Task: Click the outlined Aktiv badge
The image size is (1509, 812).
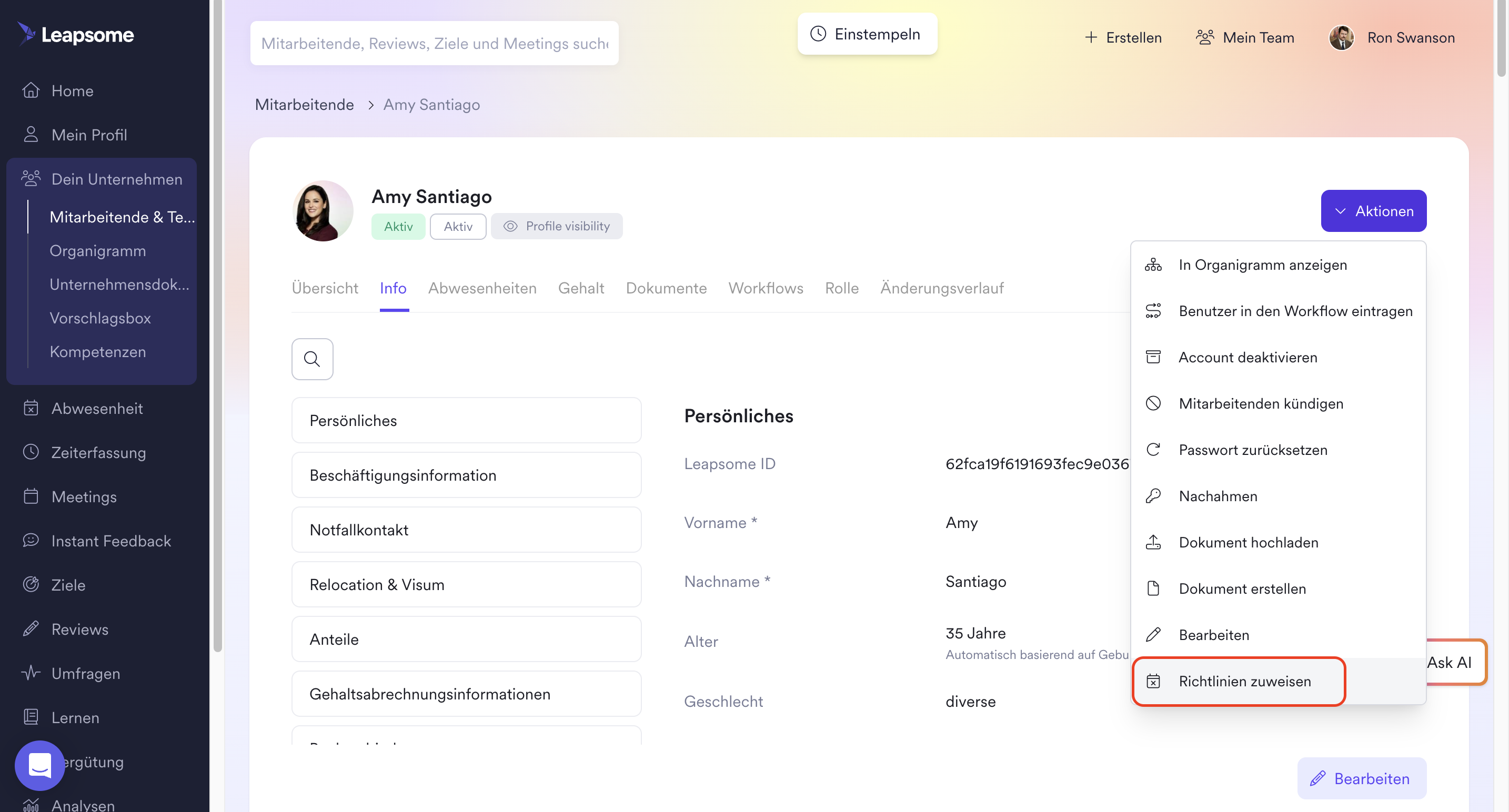Action: [x=458, y=227]
